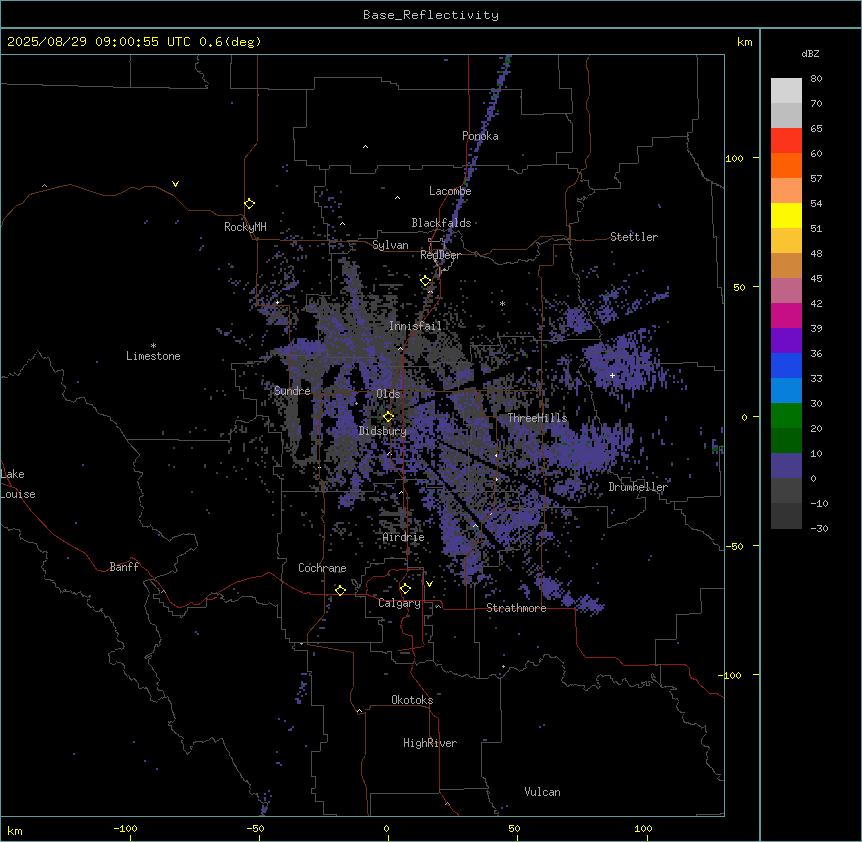Select the light orange 54-57 dBZ legend swatch

[x=786, y=191]
